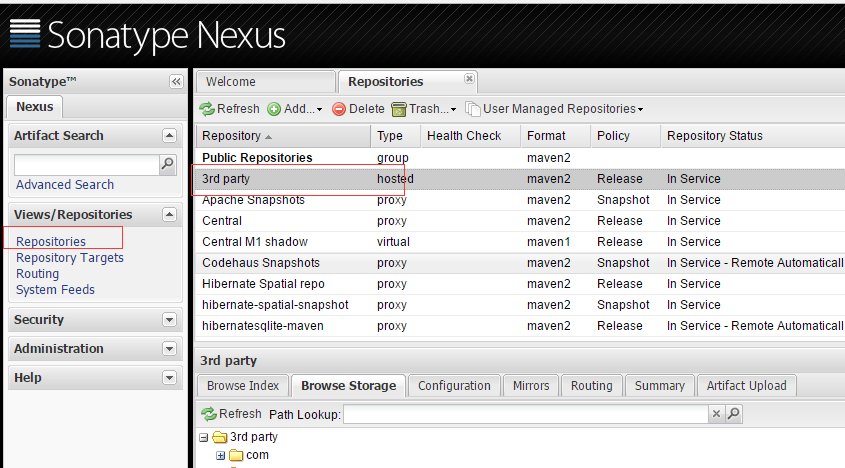Expand the Security panel
845x468 pixels.
169,320
